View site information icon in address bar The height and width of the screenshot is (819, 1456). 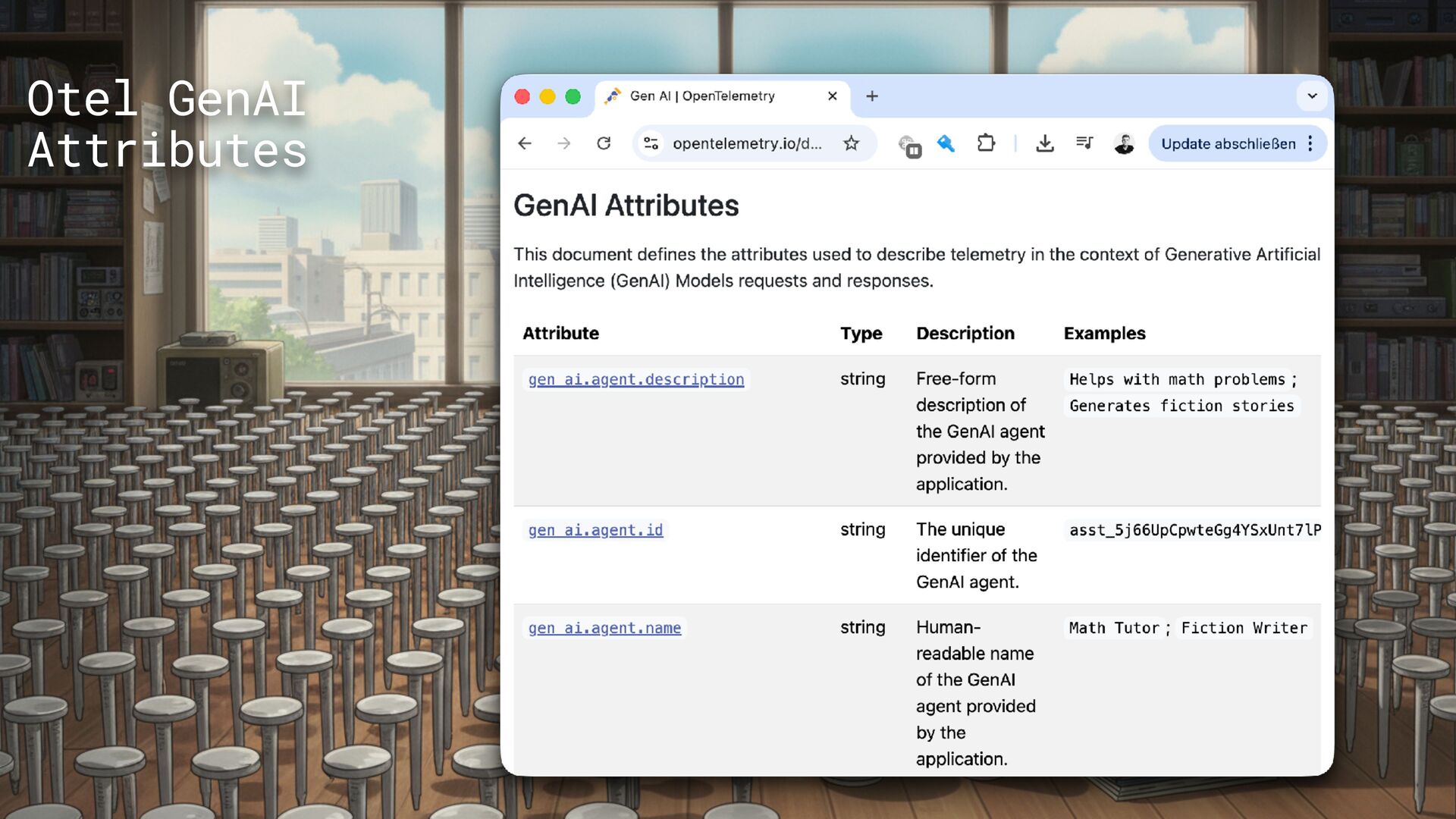(x=651, y=143)
